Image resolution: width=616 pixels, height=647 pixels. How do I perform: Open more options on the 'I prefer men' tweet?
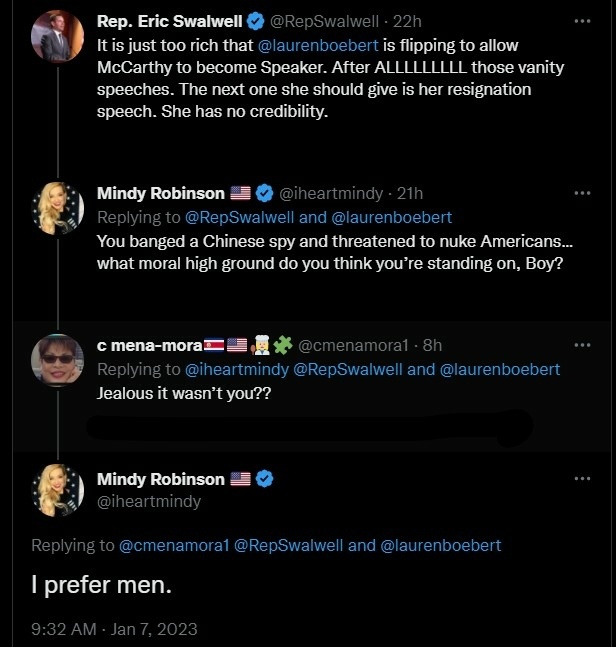[582, 479]
